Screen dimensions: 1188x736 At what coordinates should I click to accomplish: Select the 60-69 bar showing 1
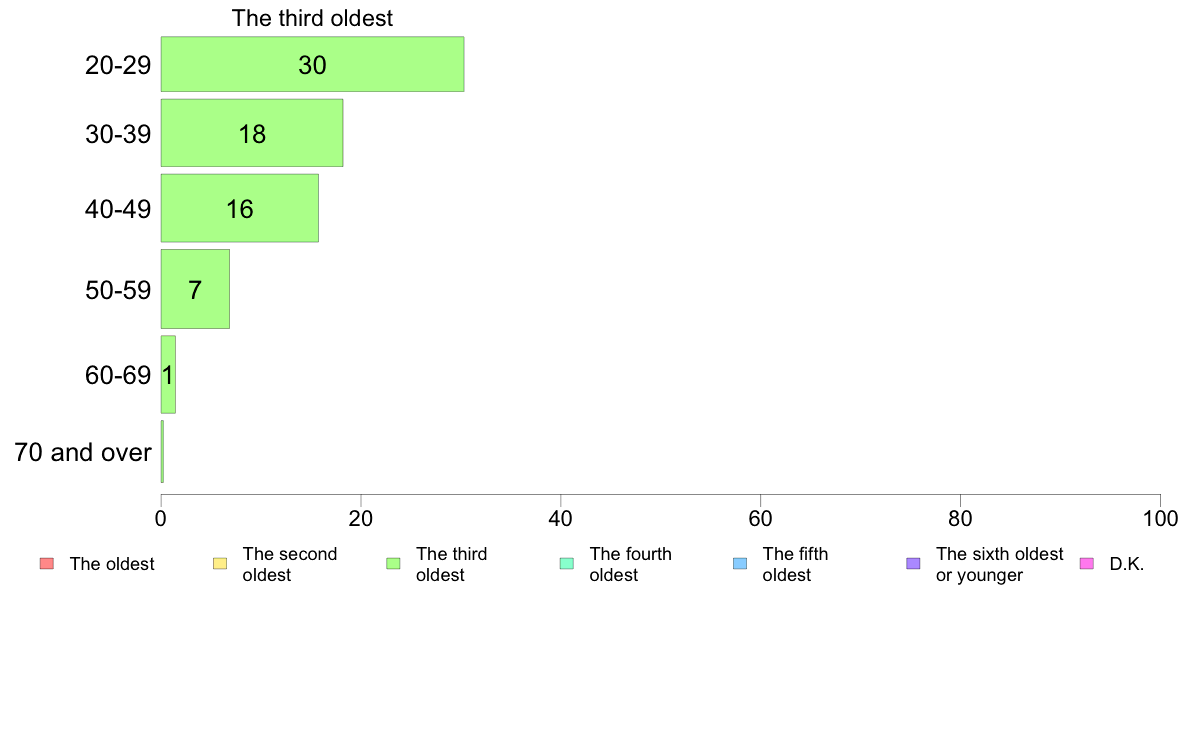click(x=168, y=374)
